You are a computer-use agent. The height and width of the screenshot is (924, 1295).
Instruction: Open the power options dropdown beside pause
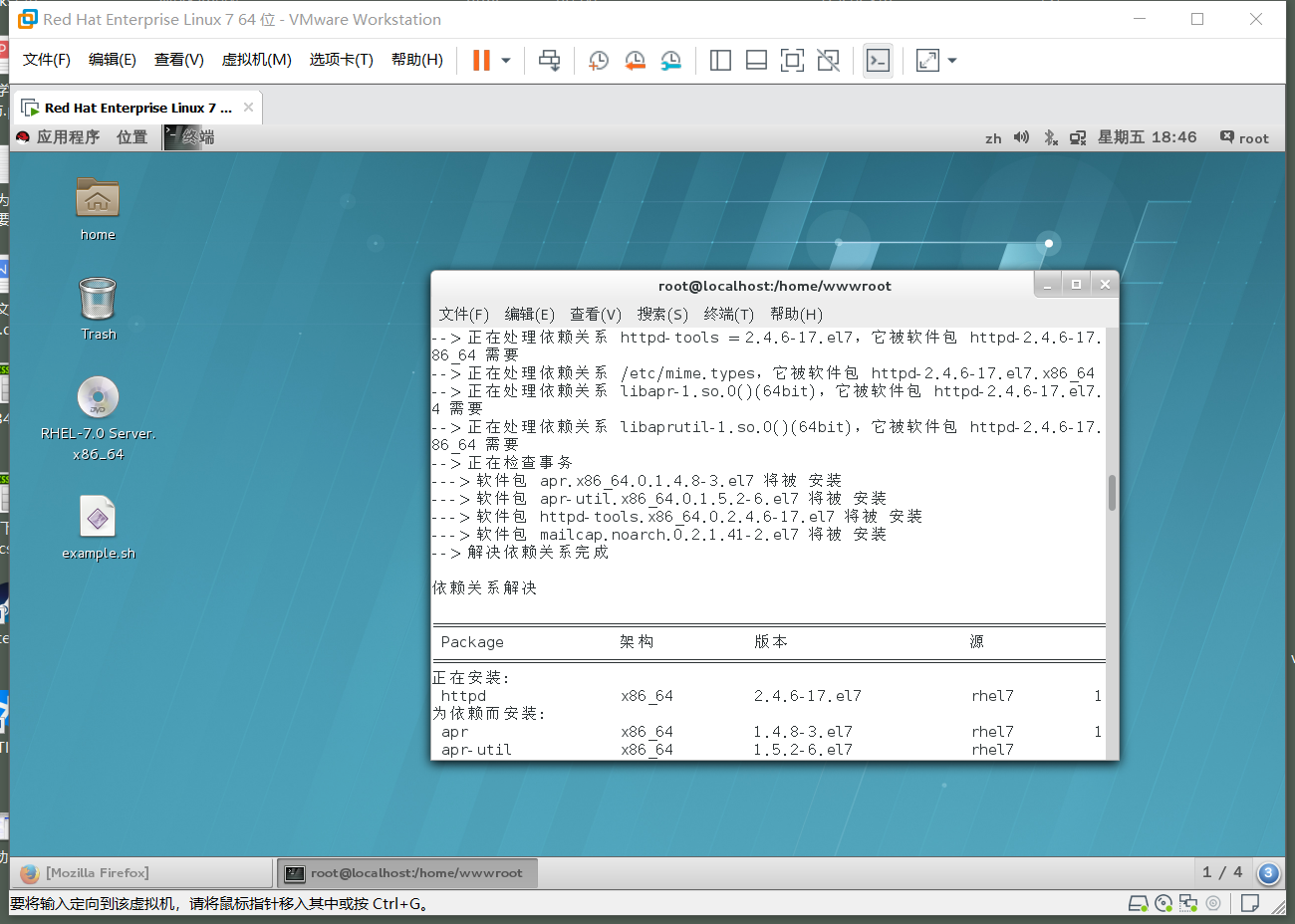point(506,61)
